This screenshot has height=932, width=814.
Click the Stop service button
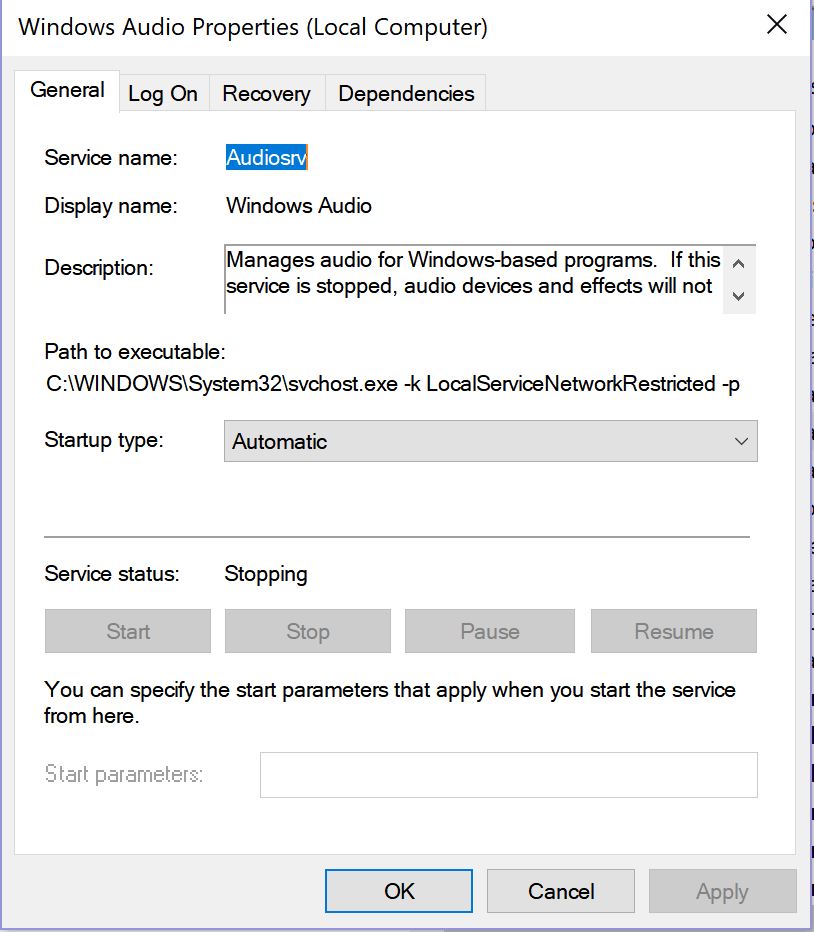tap(307, 631)
